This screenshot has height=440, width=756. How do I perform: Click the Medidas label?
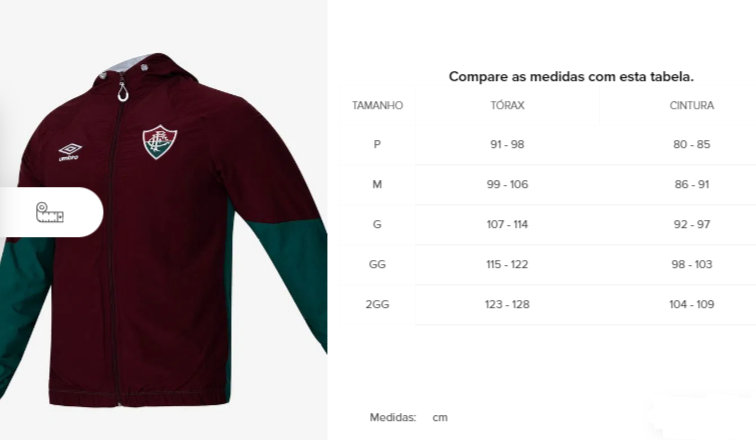(392, 417)
